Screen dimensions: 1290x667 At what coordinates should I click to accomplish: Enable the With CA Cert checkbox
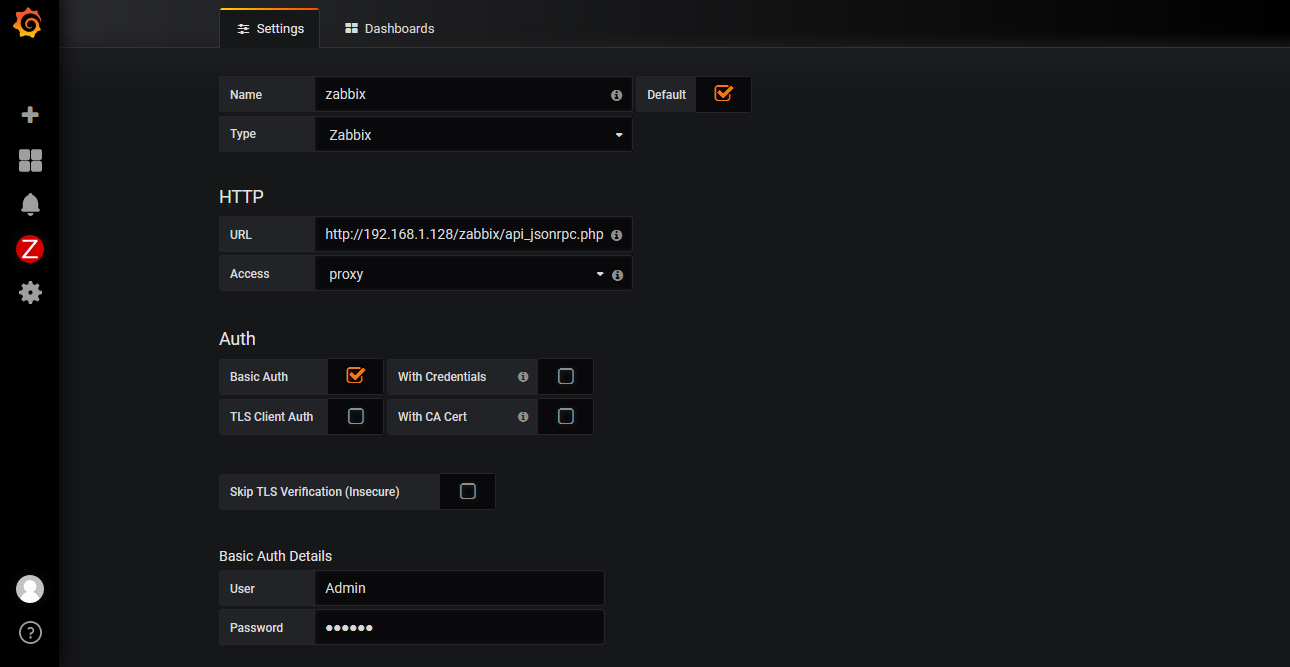[x=566, y=417]
